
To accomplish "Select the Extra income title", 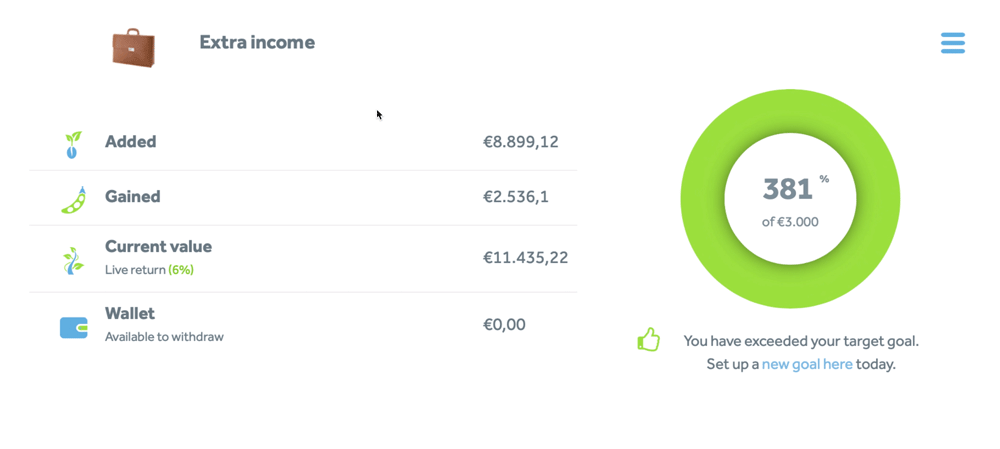I will pos(257,42).
